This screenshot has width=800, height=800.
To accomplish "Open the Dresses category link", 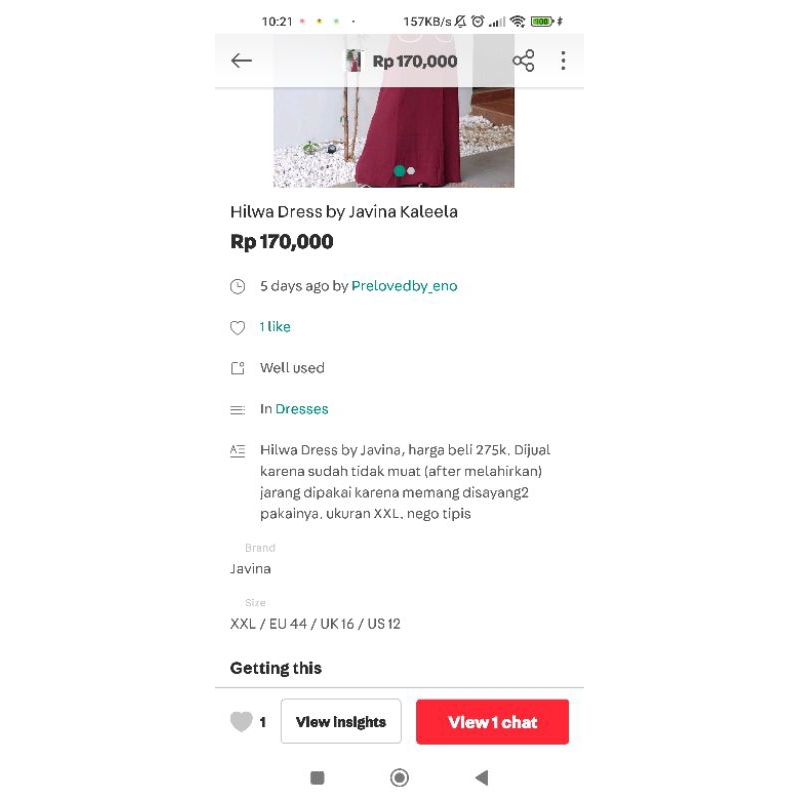I will (302, 409).
